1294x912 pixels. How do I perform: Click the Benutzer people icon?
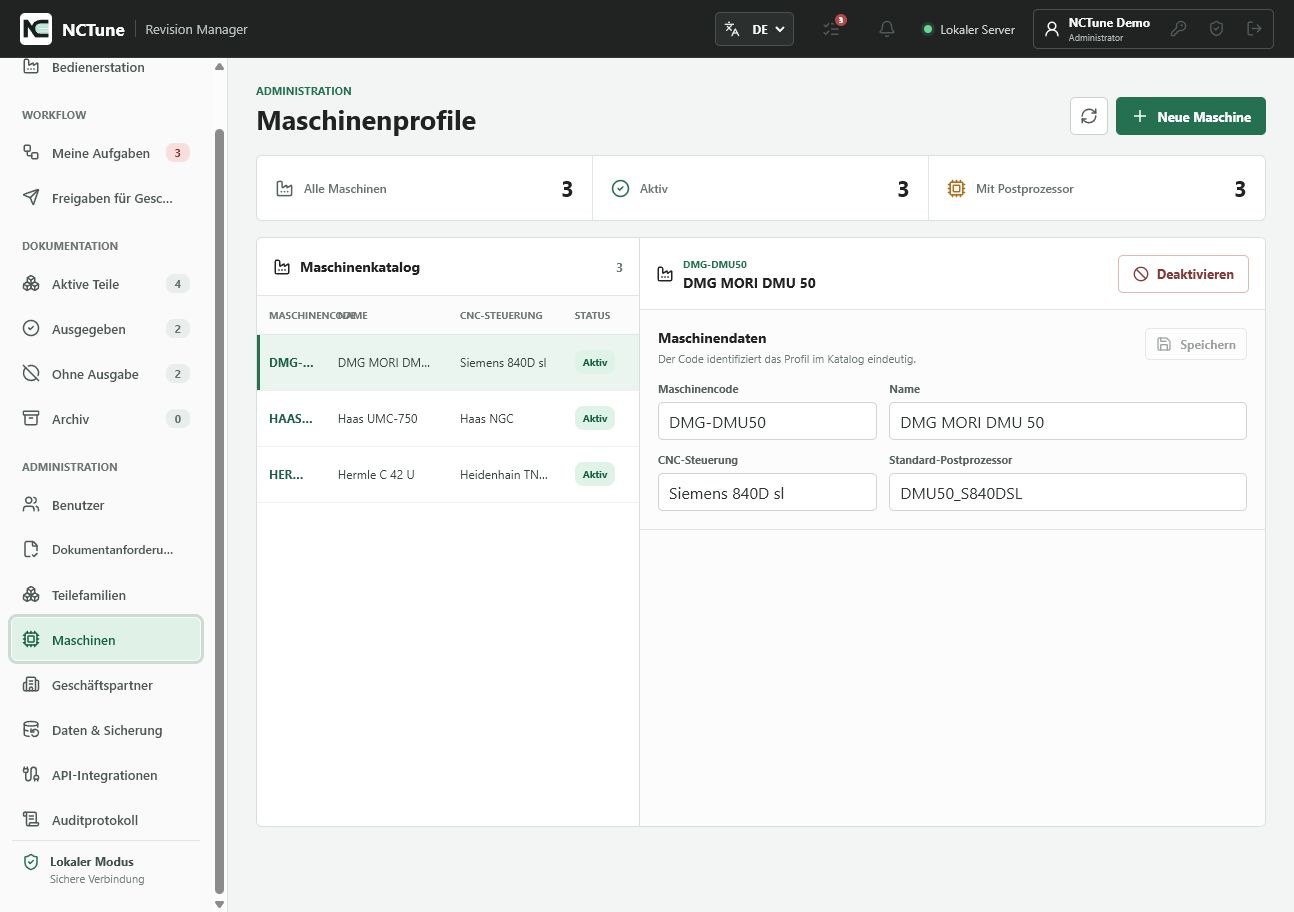tap(31, 505)
